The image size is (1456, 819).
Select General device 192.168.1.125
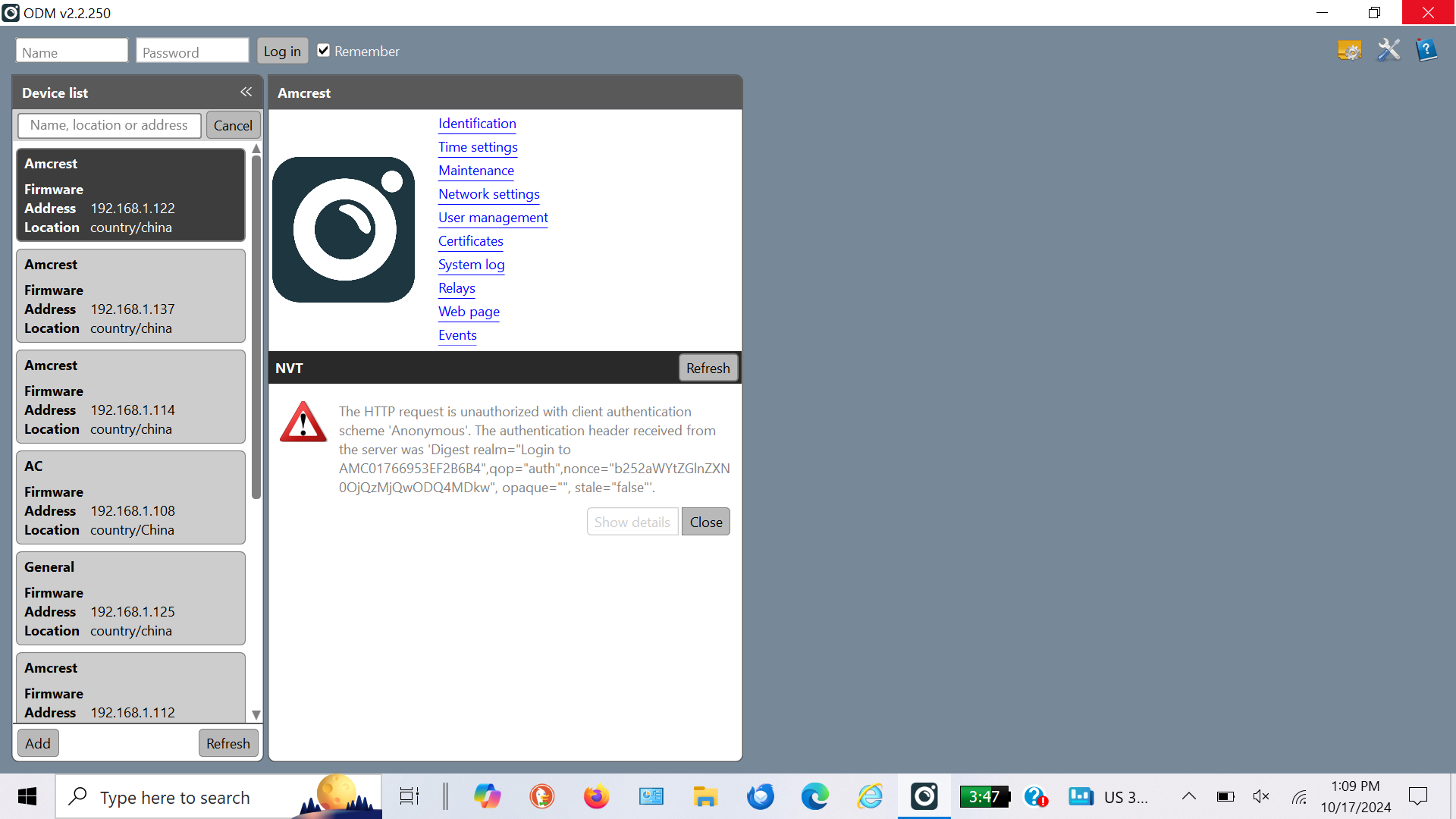(x=130, y=598)
